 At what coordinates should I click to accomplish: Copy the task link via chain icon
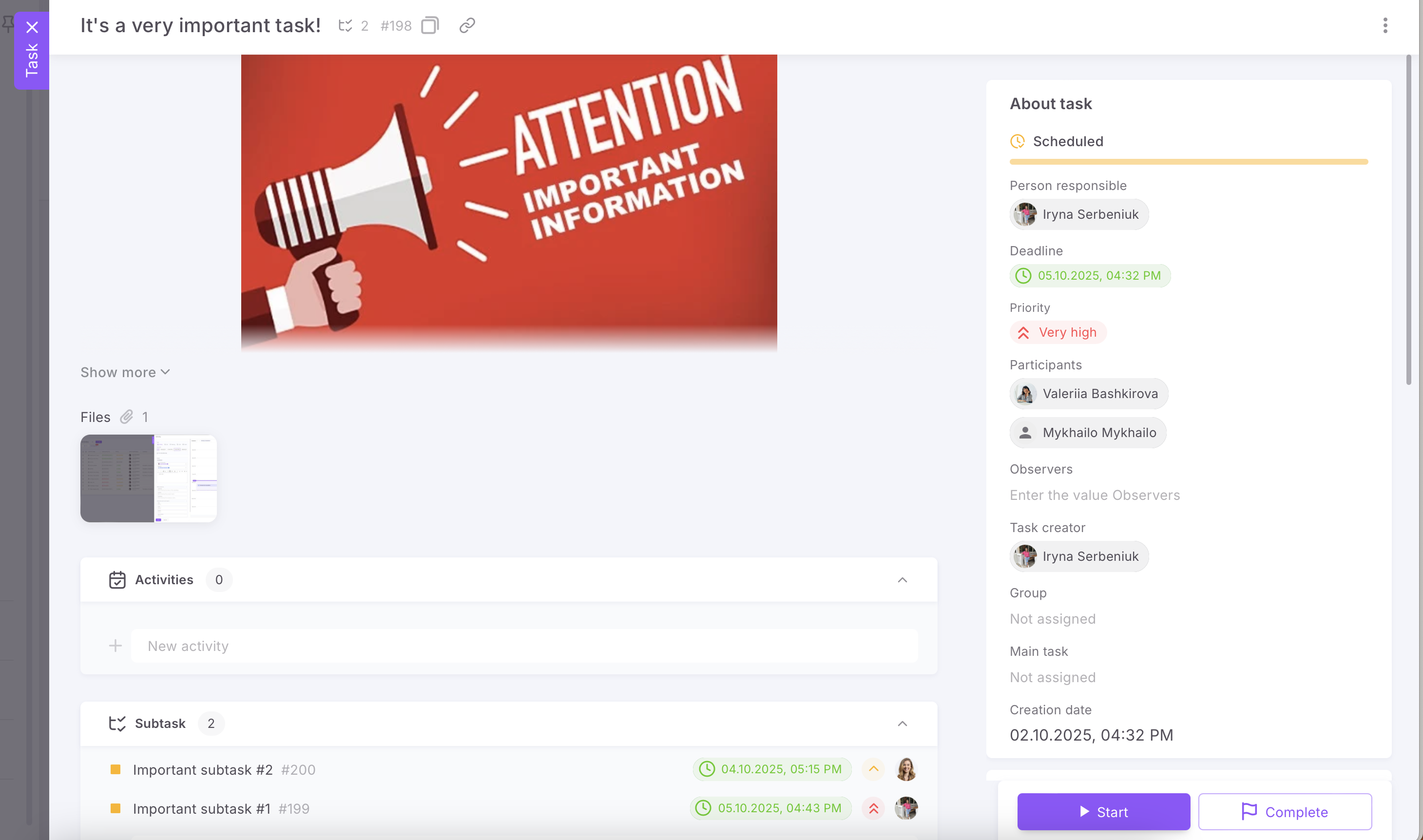(x=467, y=25)
